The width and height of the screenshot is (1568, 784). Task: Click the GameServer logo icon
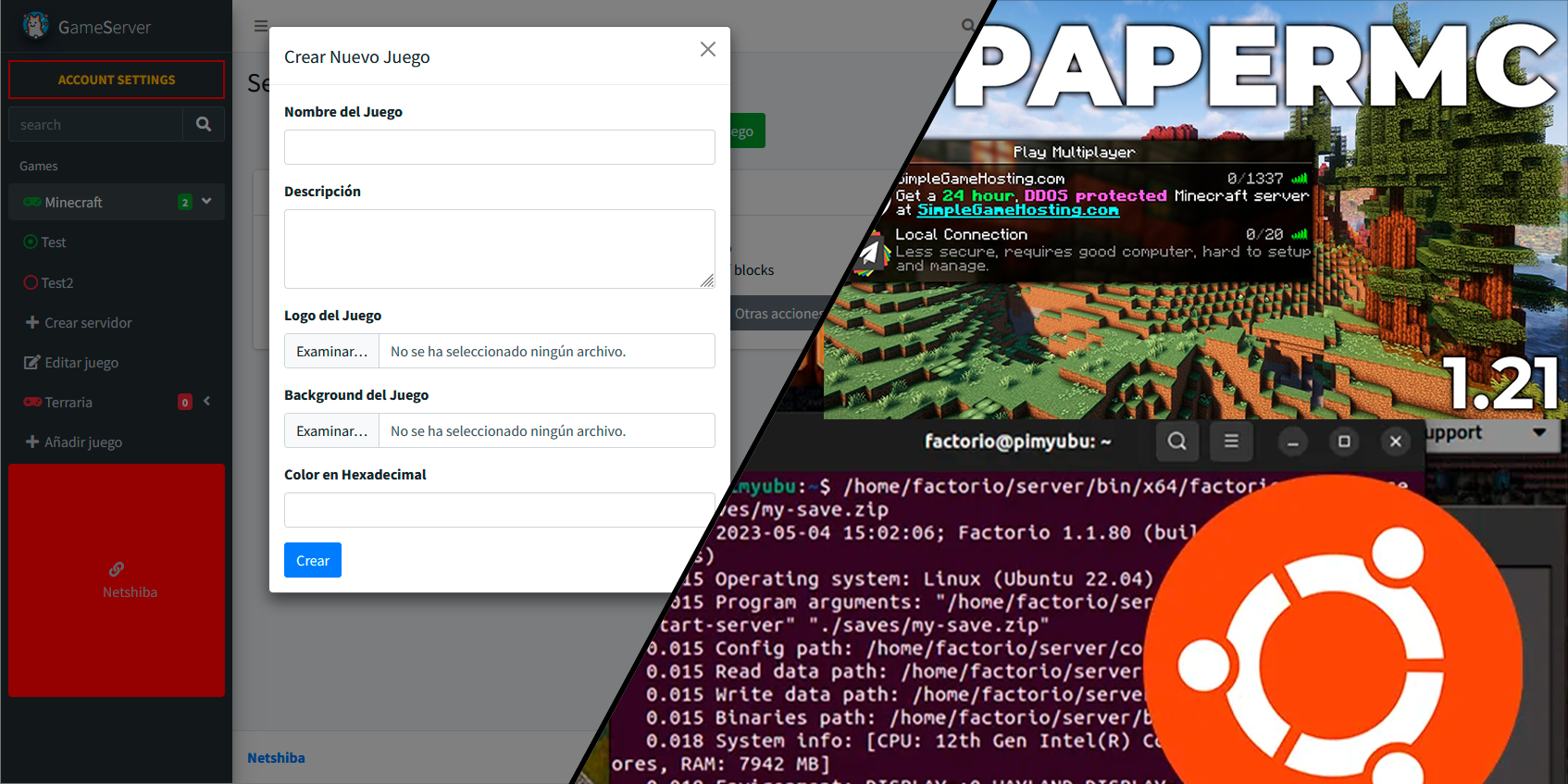click(35, 26)
